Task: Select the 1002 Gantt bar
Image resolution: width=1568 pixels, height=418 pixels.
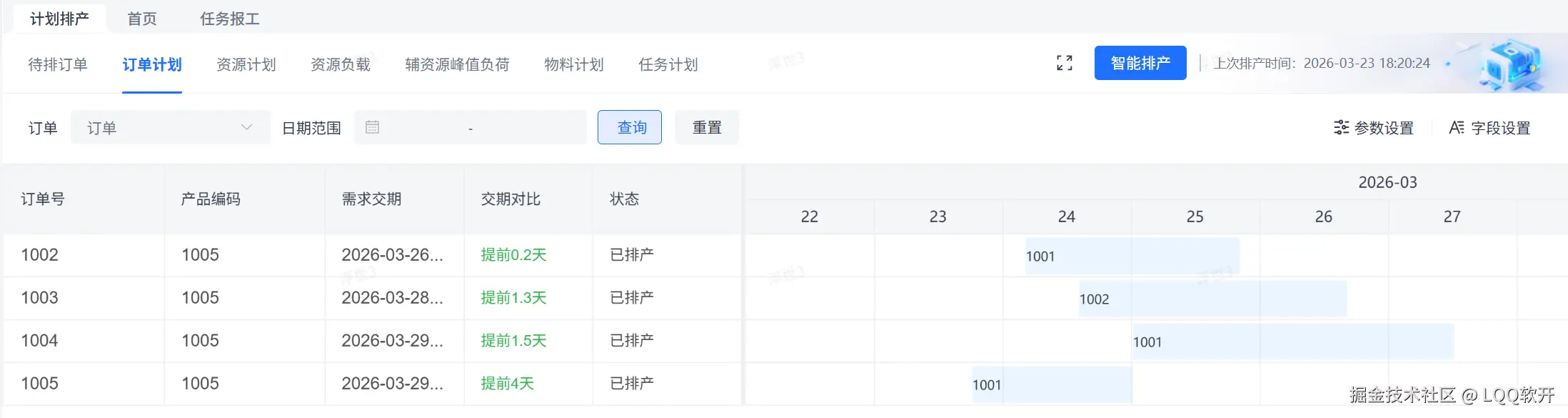Action: coord(1212,299)
